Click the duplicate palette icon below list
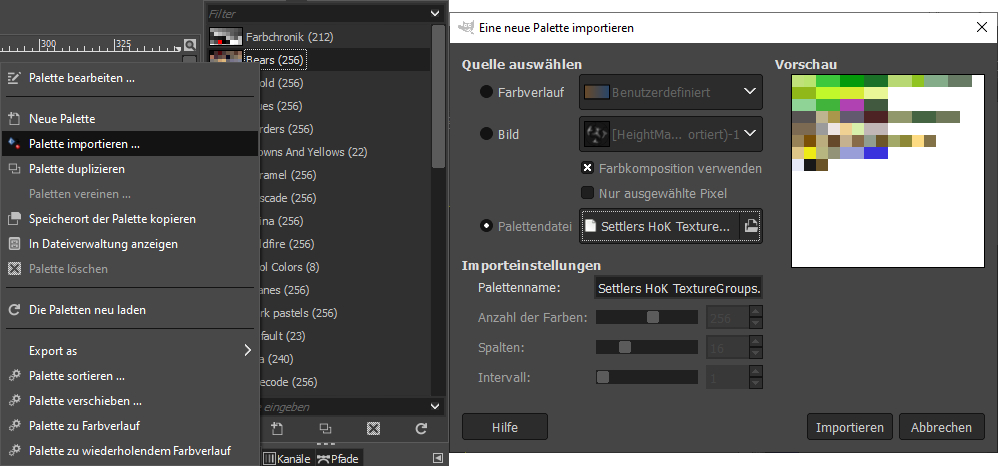The image size is (998, 466). (x=325, y=429)
